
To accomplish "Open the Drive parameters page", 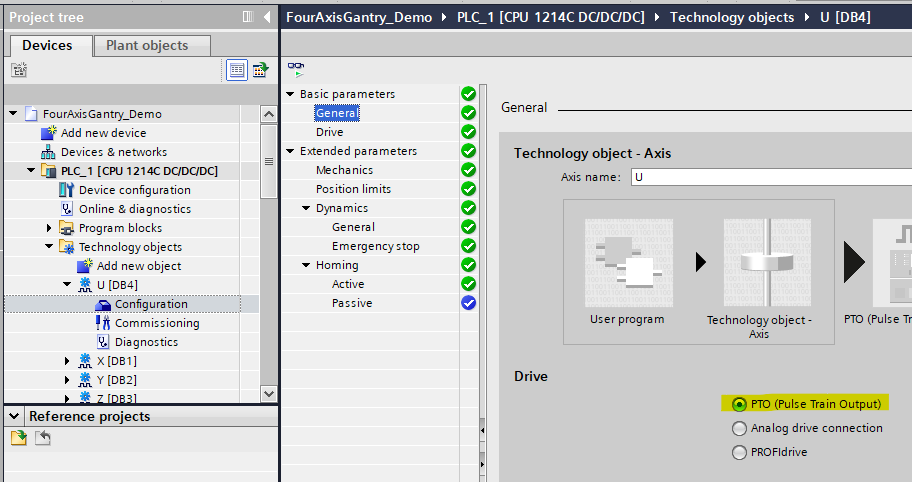I will [330, 132].
